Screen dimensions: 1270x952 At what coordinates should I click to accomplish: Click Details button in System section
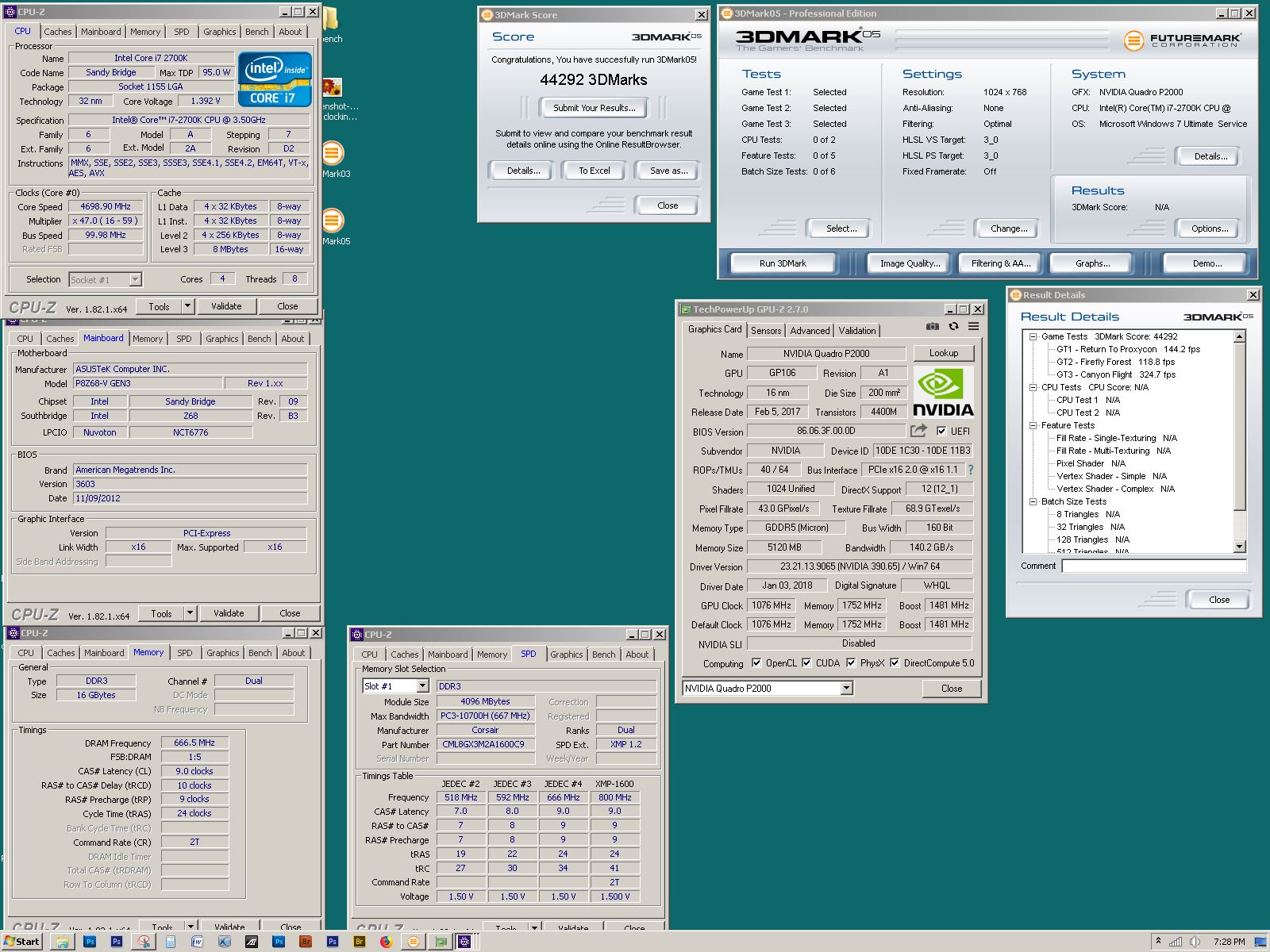coord(1210,156)
